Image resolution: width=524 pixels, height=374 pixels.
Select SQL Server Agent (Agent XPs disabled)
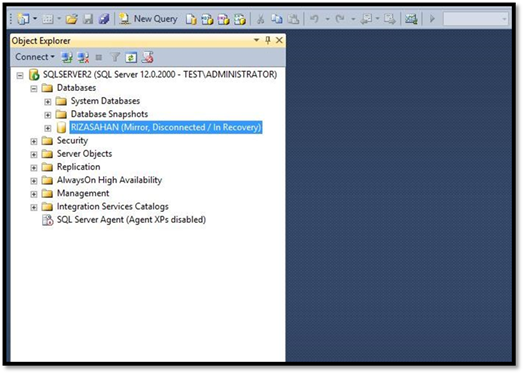coord(131,220)
